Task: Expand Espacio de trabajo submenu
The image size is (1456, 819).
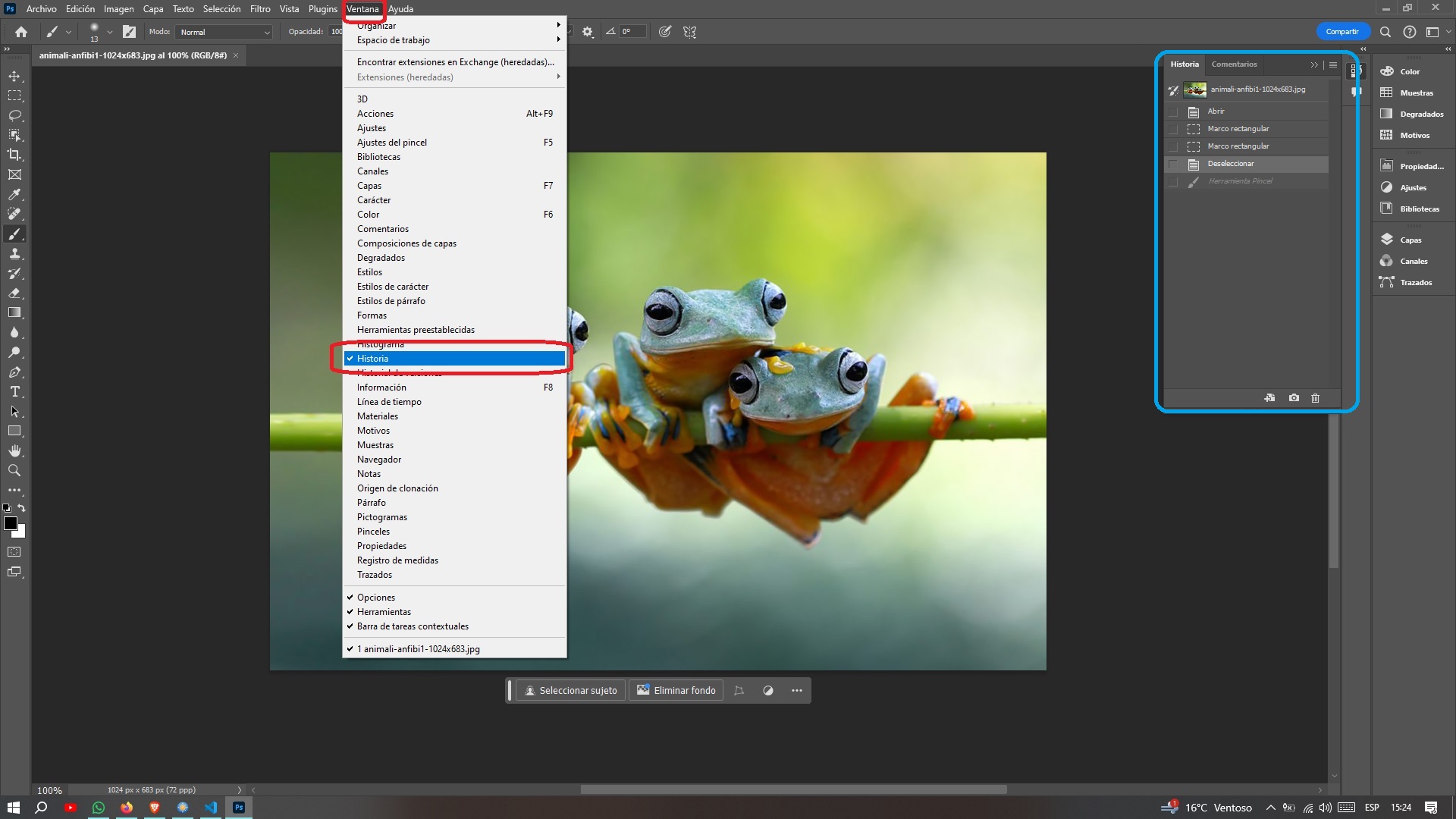Action: tap(454, 40)
